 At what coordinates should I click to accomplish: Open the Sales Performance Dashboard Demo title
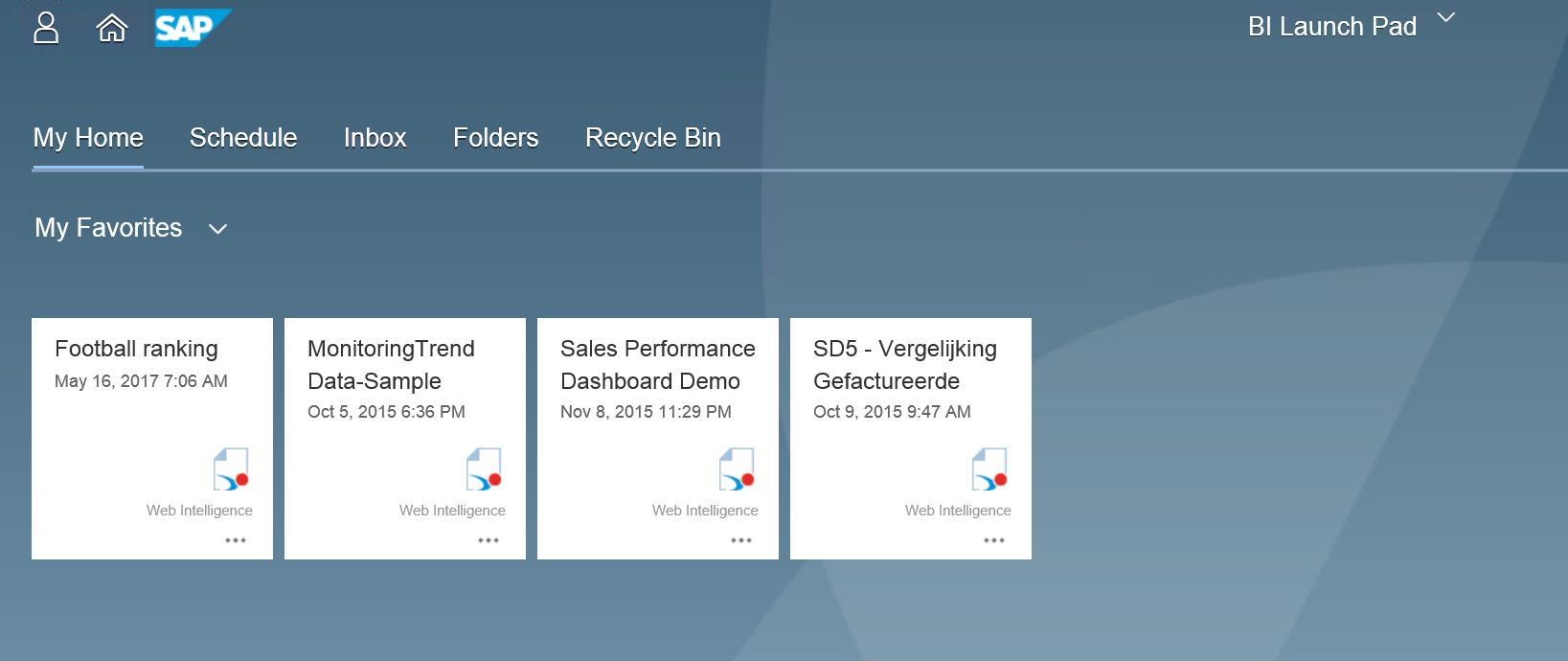tap(658, 365)
